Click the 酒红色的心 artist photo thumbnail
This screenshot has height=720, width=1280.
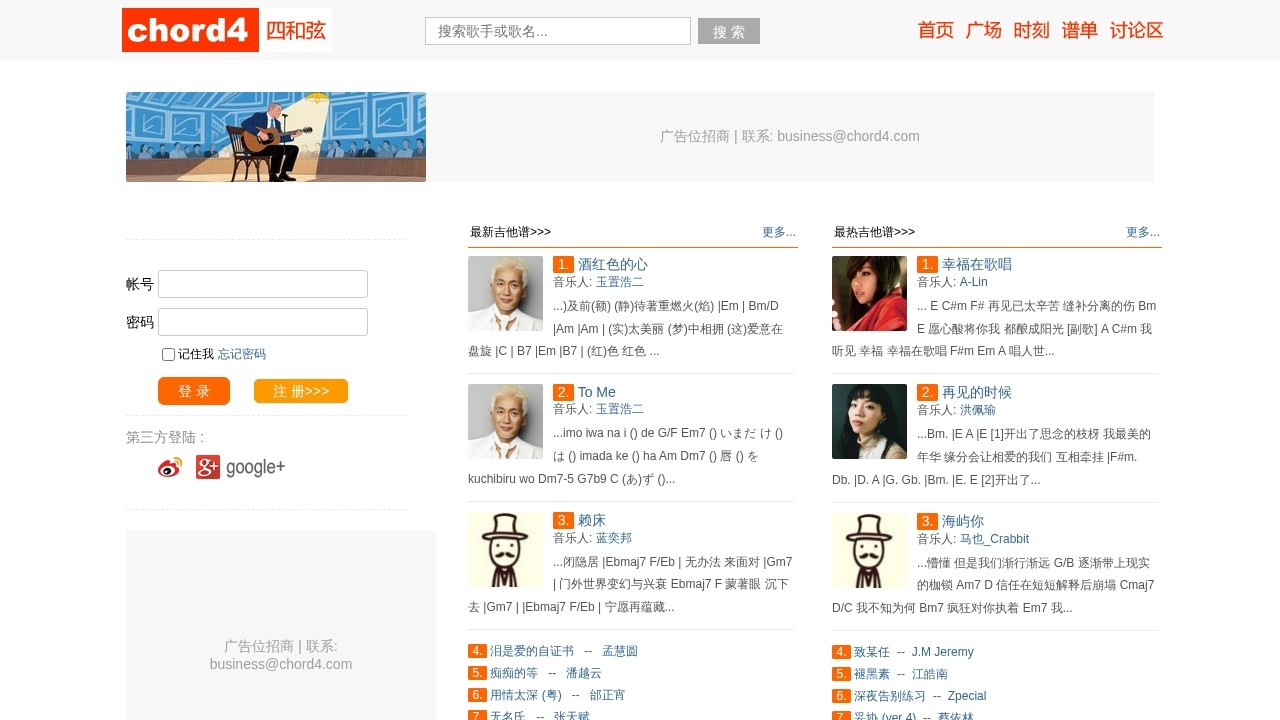coord(505,293)
